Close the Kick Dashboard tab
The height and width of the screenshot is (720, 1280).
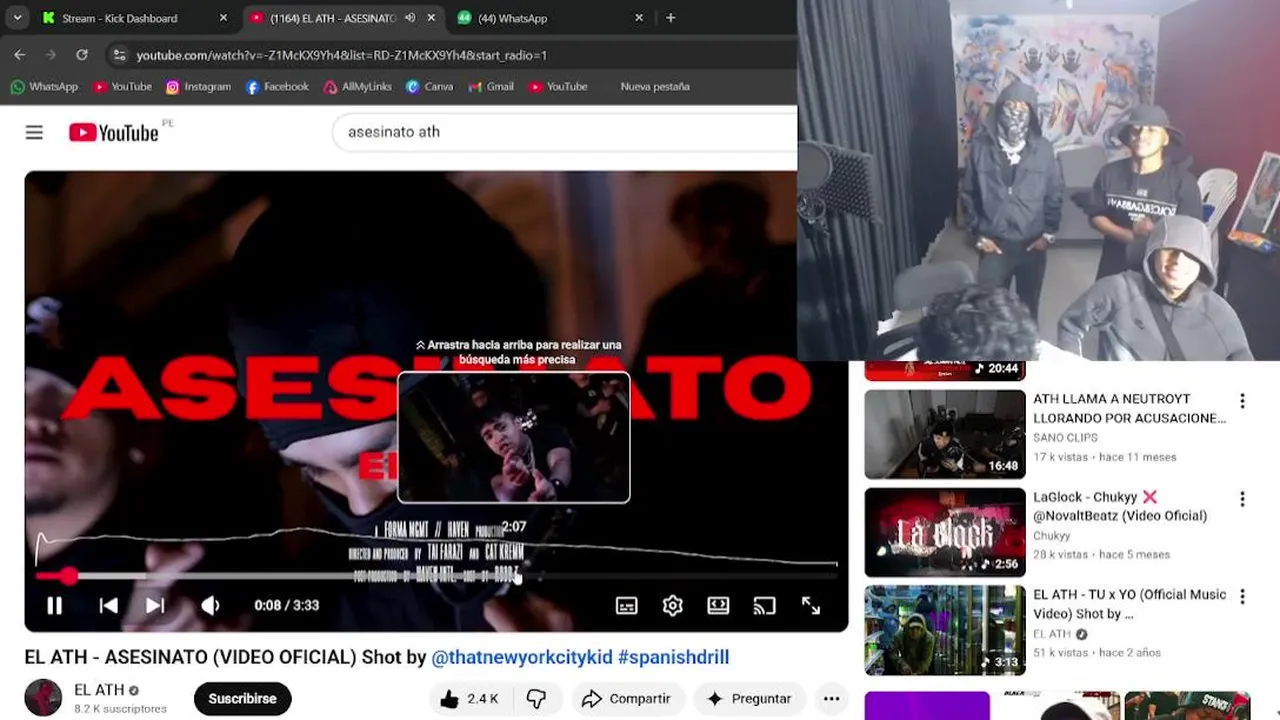[x=223, y=18]
